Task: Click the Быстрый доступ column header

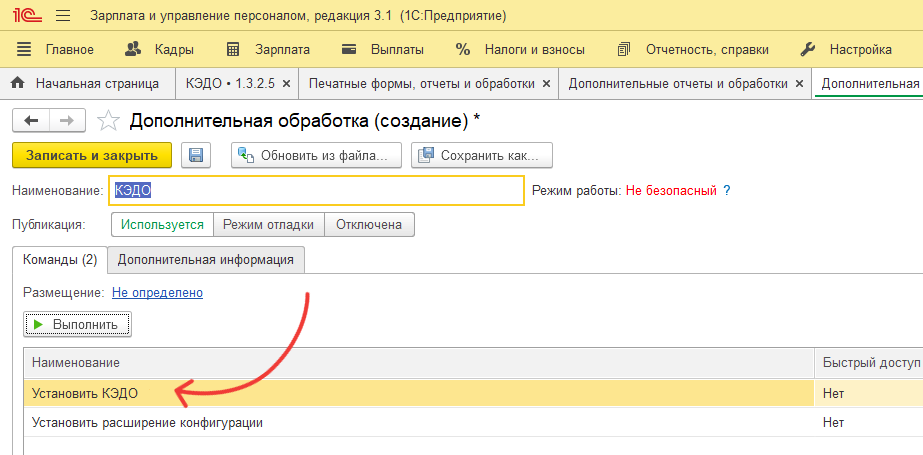Action: click(x=869, y=363)
